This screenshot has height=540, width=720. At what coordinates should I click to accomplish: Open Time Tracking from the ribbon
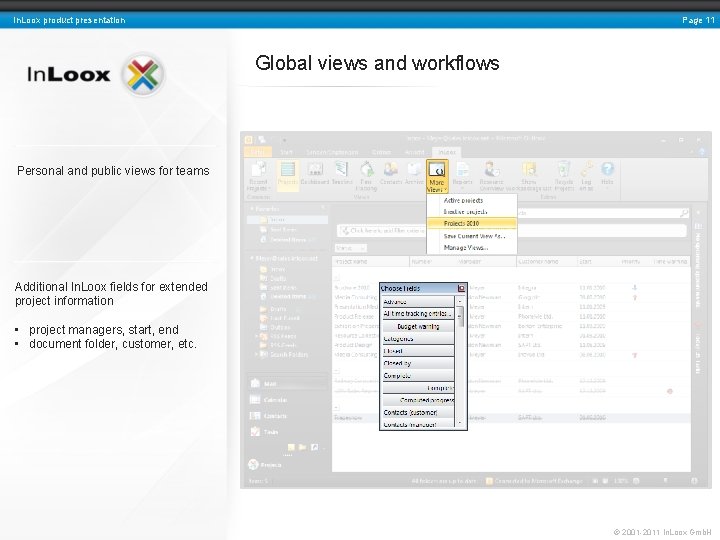click(366, 176)
